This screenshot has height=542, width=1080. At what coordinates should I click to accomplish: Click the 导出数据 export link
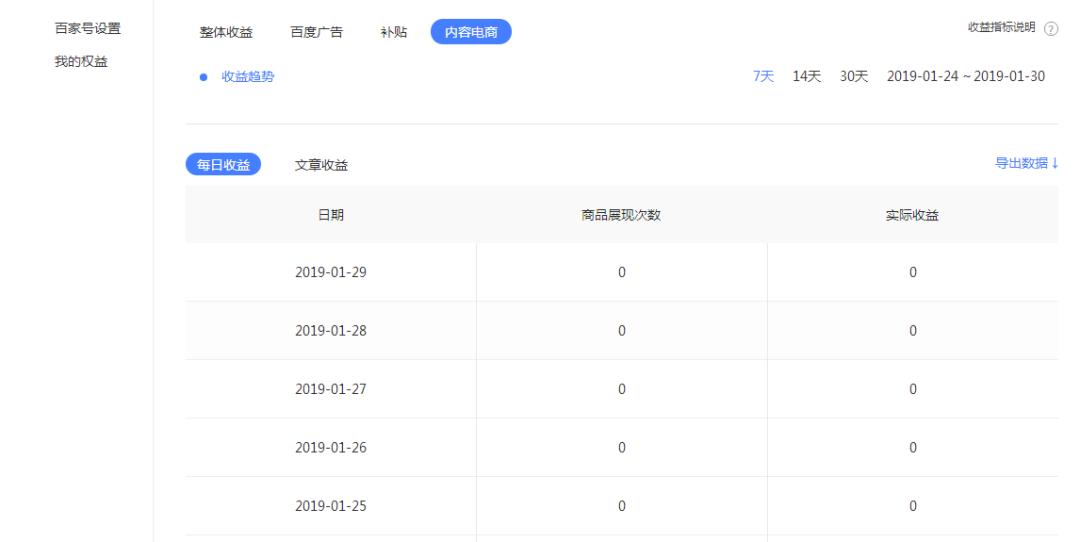coord(1026,163)
